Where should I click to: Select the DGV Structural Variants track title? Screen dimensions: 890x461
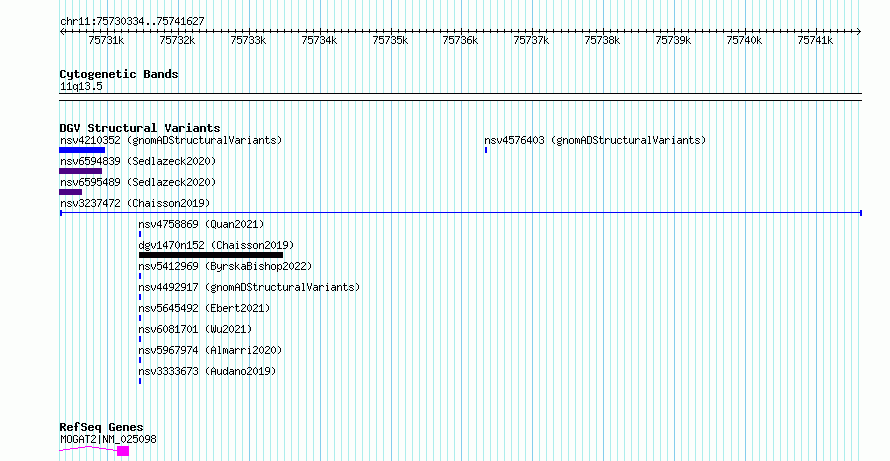(140, 128)
